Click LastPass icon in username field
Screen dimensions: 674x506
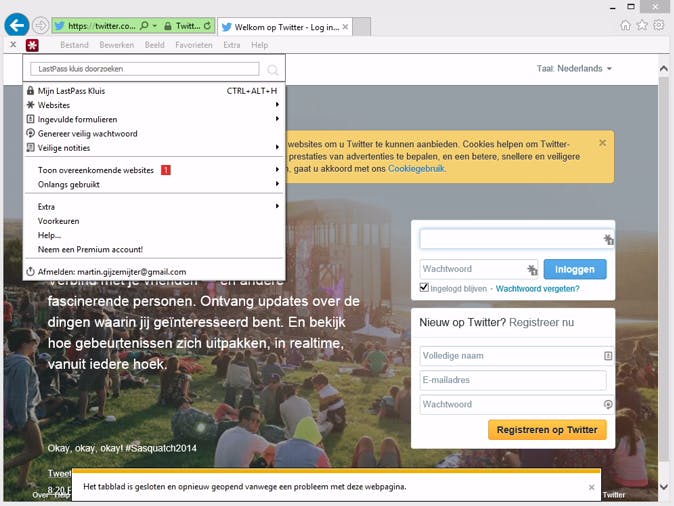point(608,239)
